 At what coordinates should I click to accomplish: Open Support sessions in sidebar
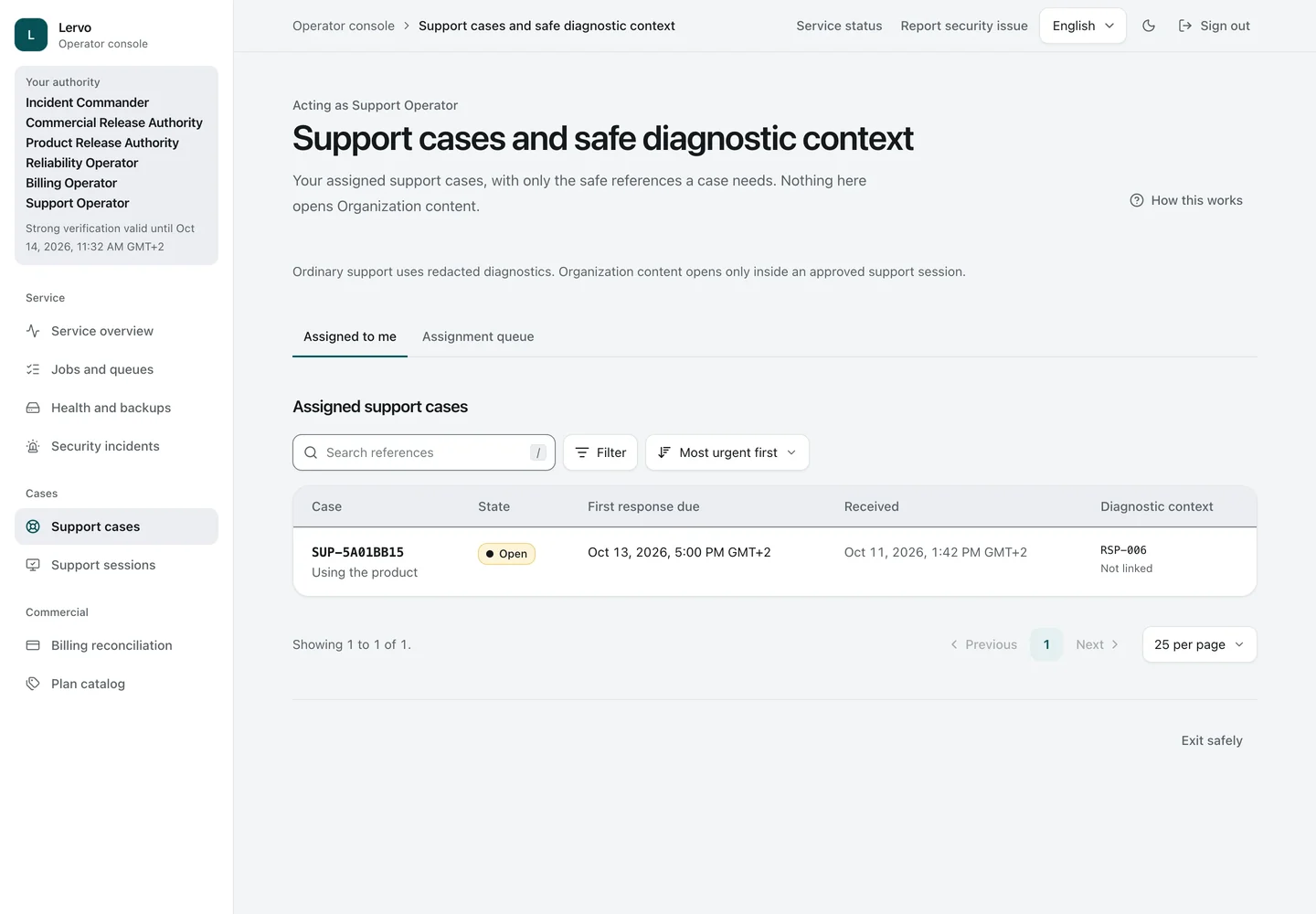[116, 565]
